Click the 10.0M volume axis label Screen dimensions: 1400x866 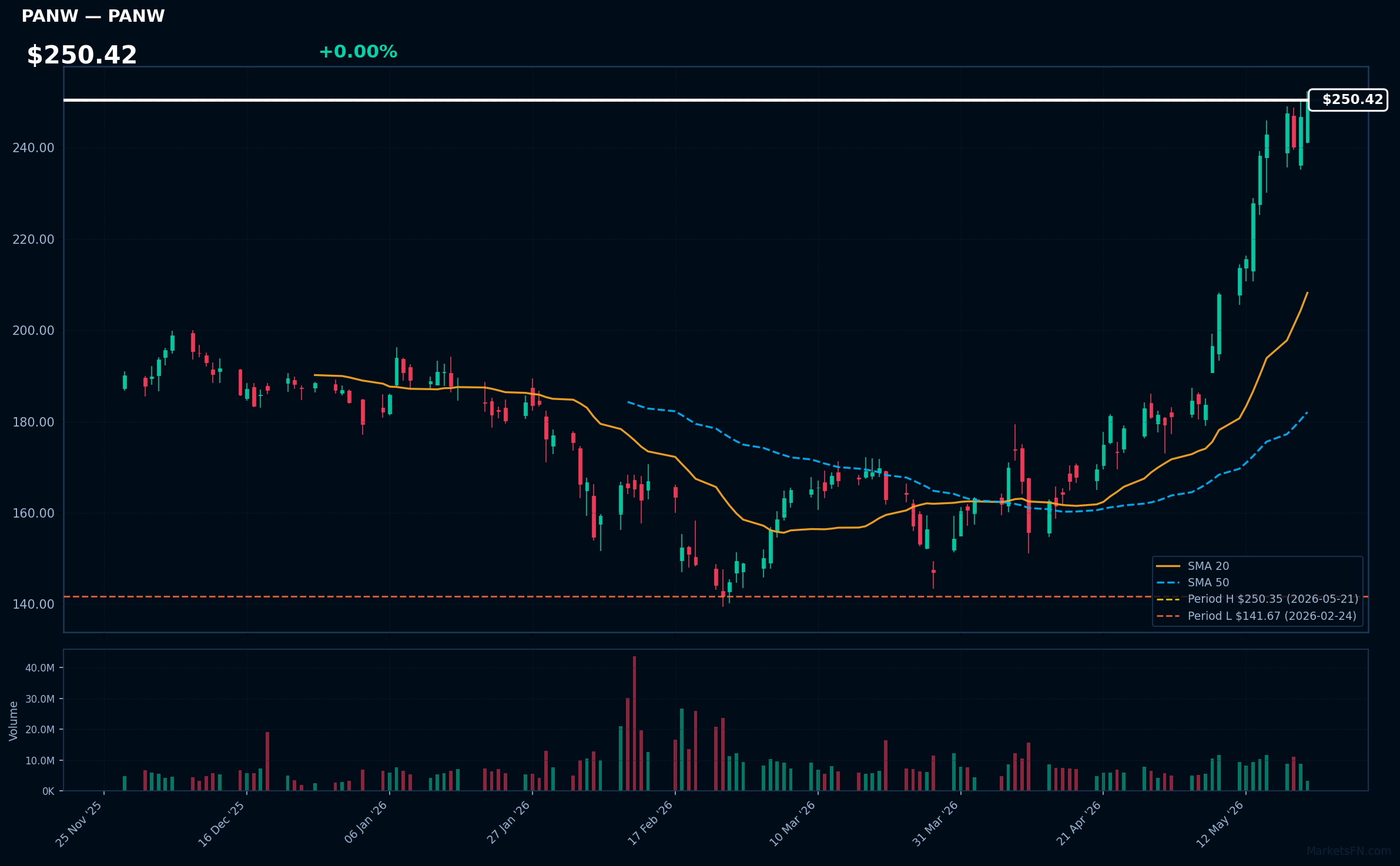[x=40, y=761]
